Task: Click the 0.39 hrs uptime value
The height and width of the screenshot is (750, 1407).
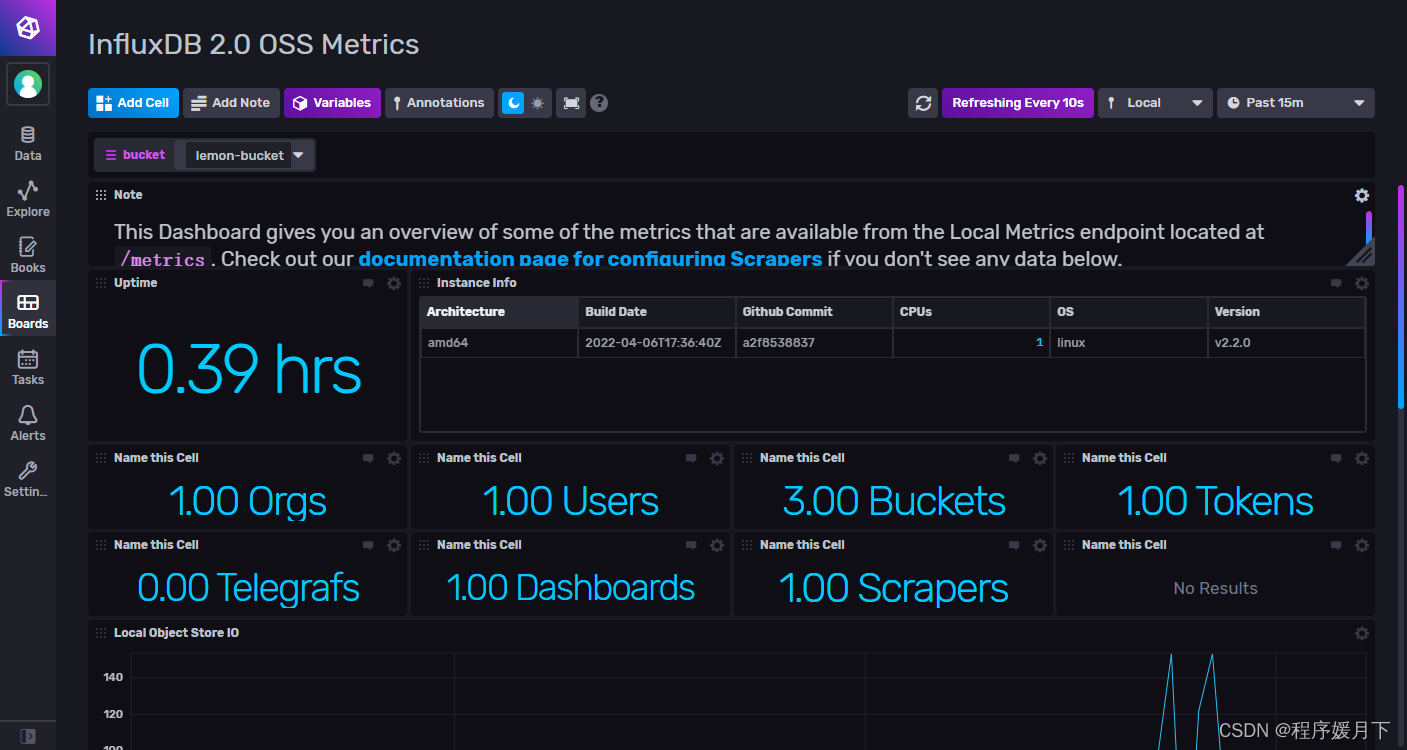Action: coord(249,369)
